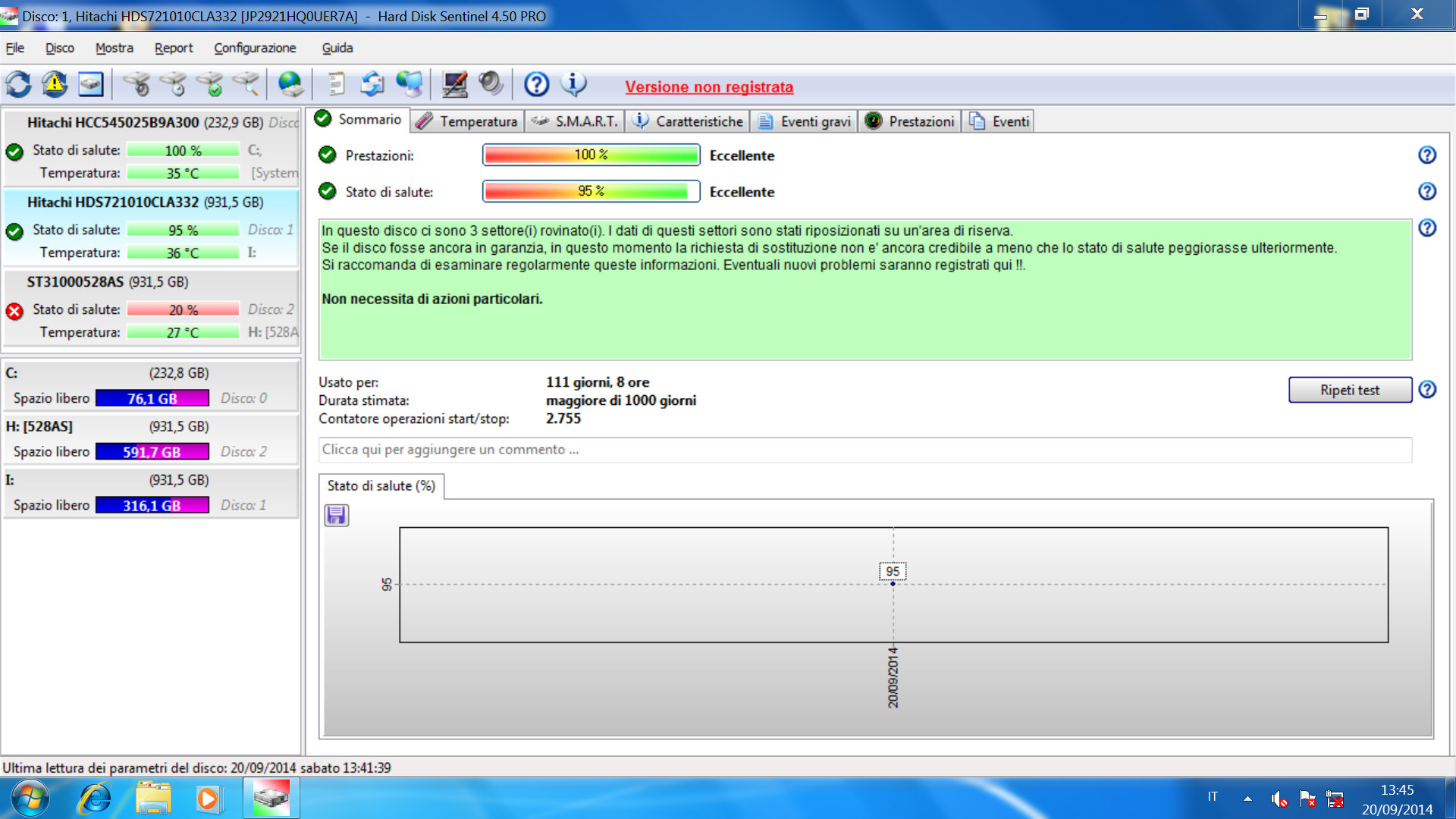Open the Guida menu
The image size is (1456, 819).
[x=337, y=48]
